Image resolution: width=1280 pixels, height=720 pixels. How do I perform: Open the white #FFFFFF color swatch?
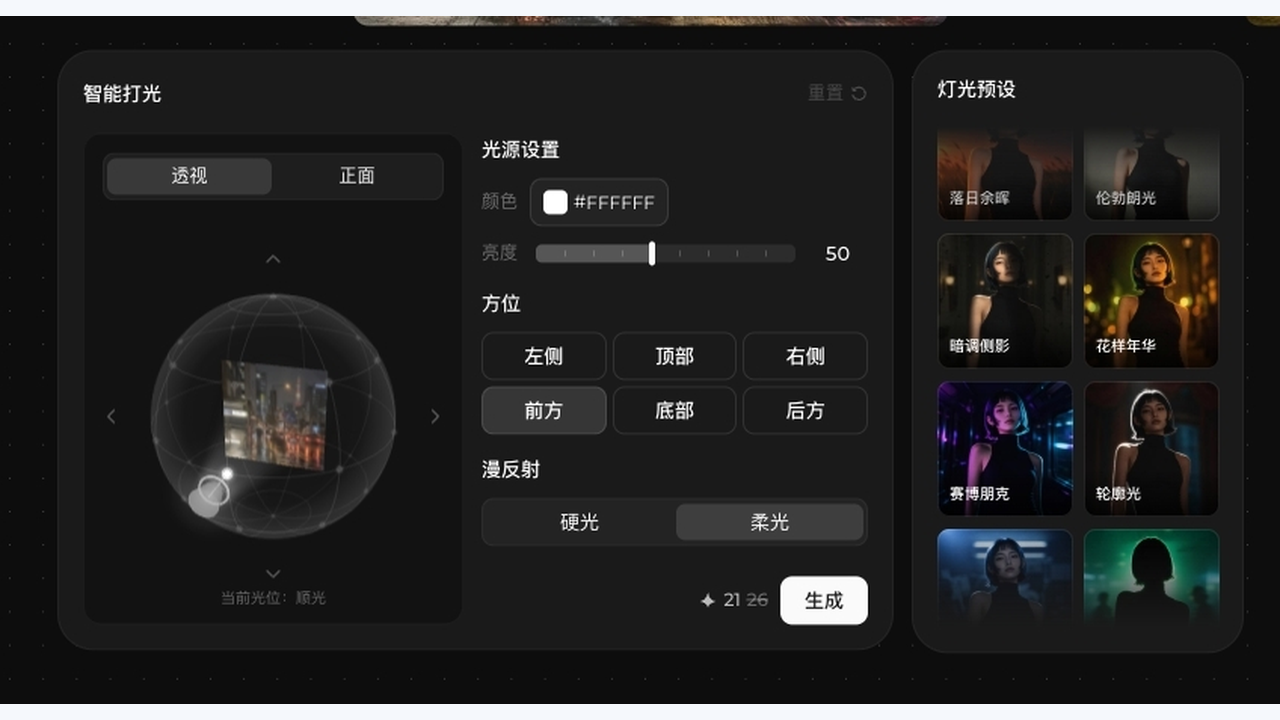click(555, 202)
